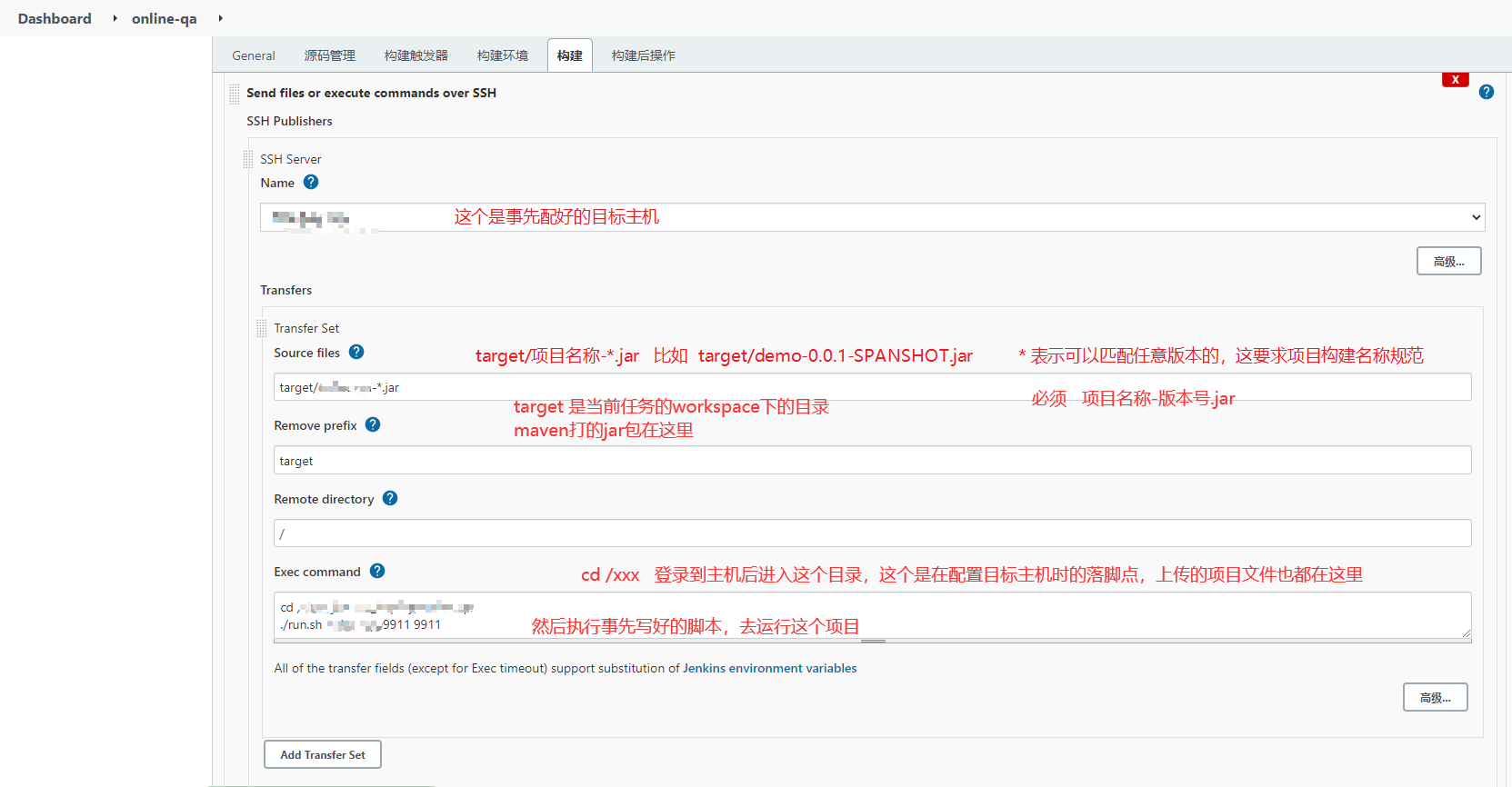This screenshot has height=787, width=1512.
Task: Expand the breadcrumb arrow after online-qa
Action: click(x=220, y=18)
